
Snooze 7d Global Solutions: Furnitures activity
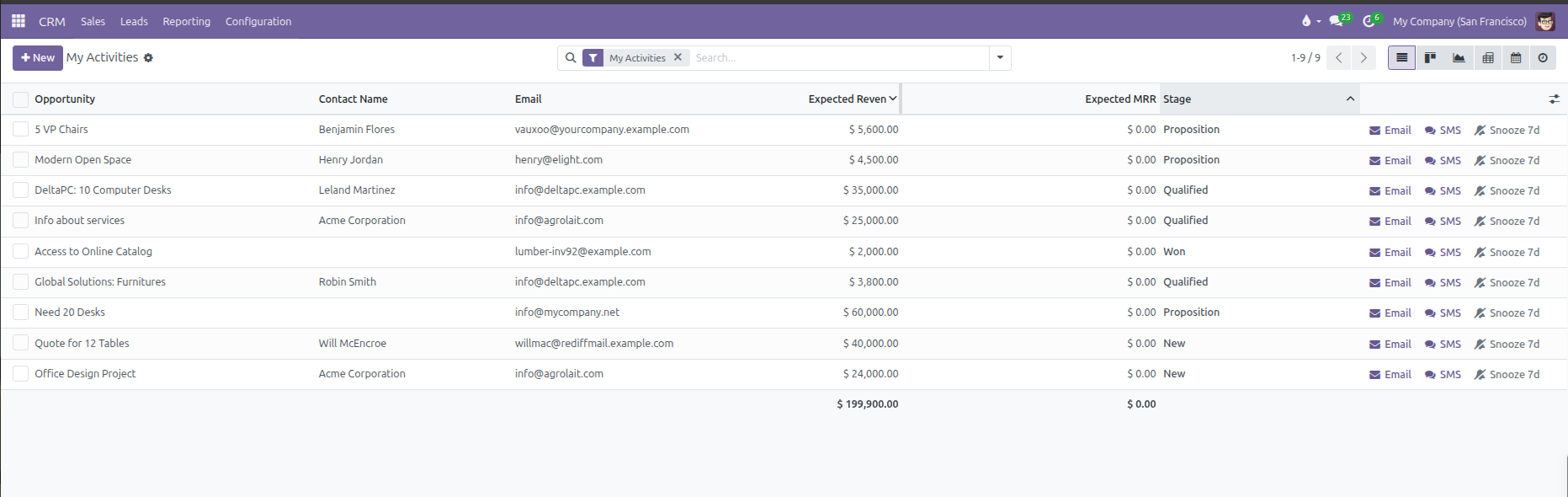tap(1507, 283)
